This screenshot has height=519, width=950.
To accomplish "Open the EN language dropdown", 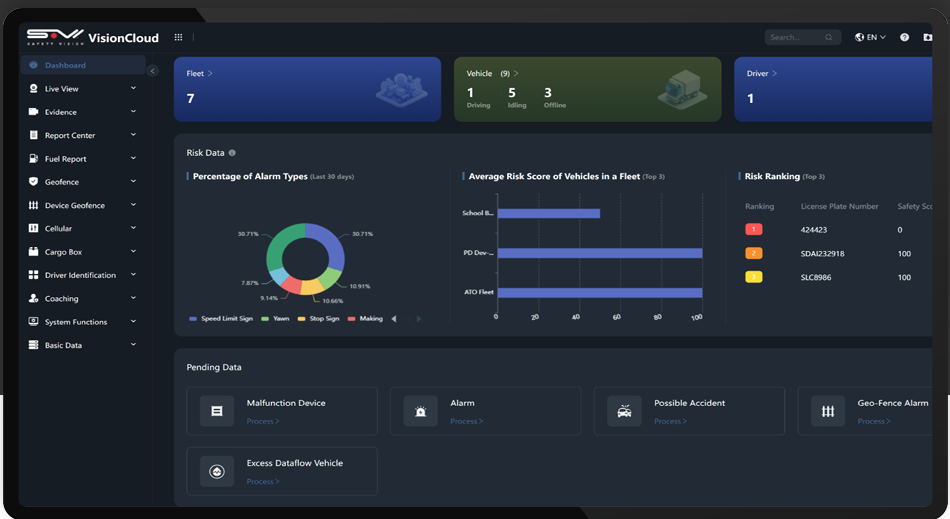I will pos(870,37).
